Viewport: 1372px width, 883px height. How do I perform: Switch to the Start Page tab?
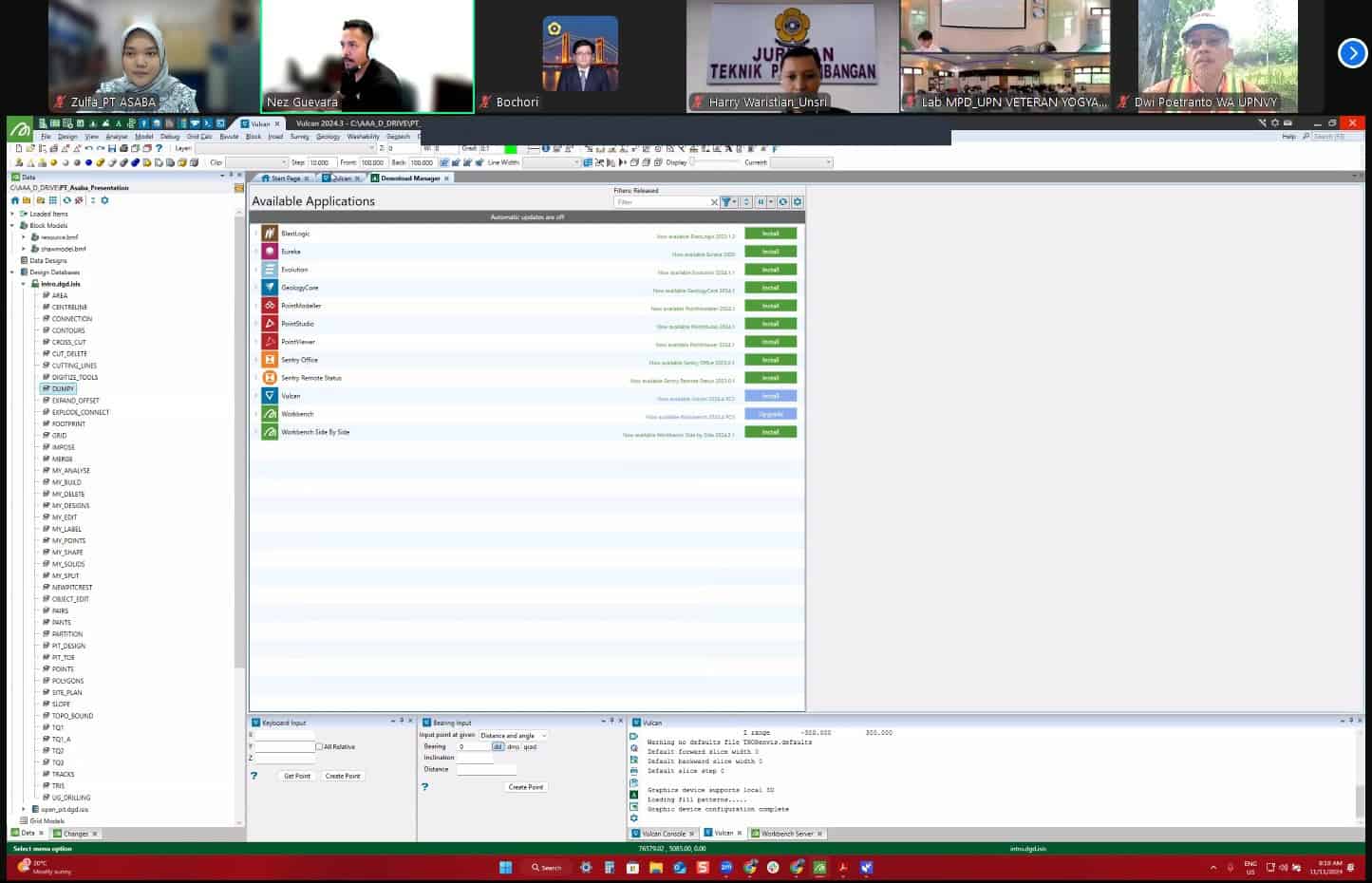tap(285, 178)
